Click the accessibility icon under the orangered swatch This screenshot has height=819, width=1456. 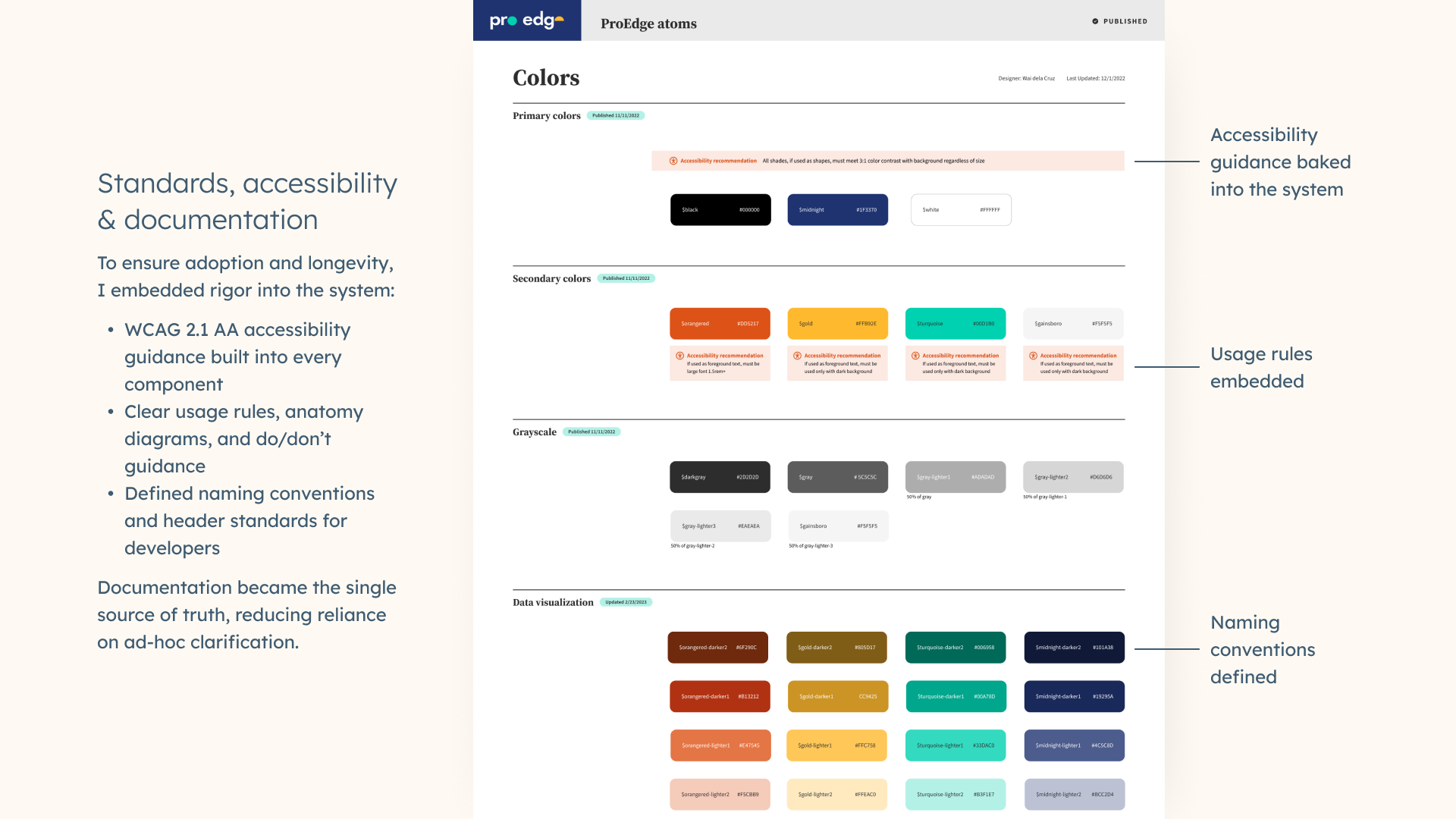pyautogui.click(x=680, y=356)
